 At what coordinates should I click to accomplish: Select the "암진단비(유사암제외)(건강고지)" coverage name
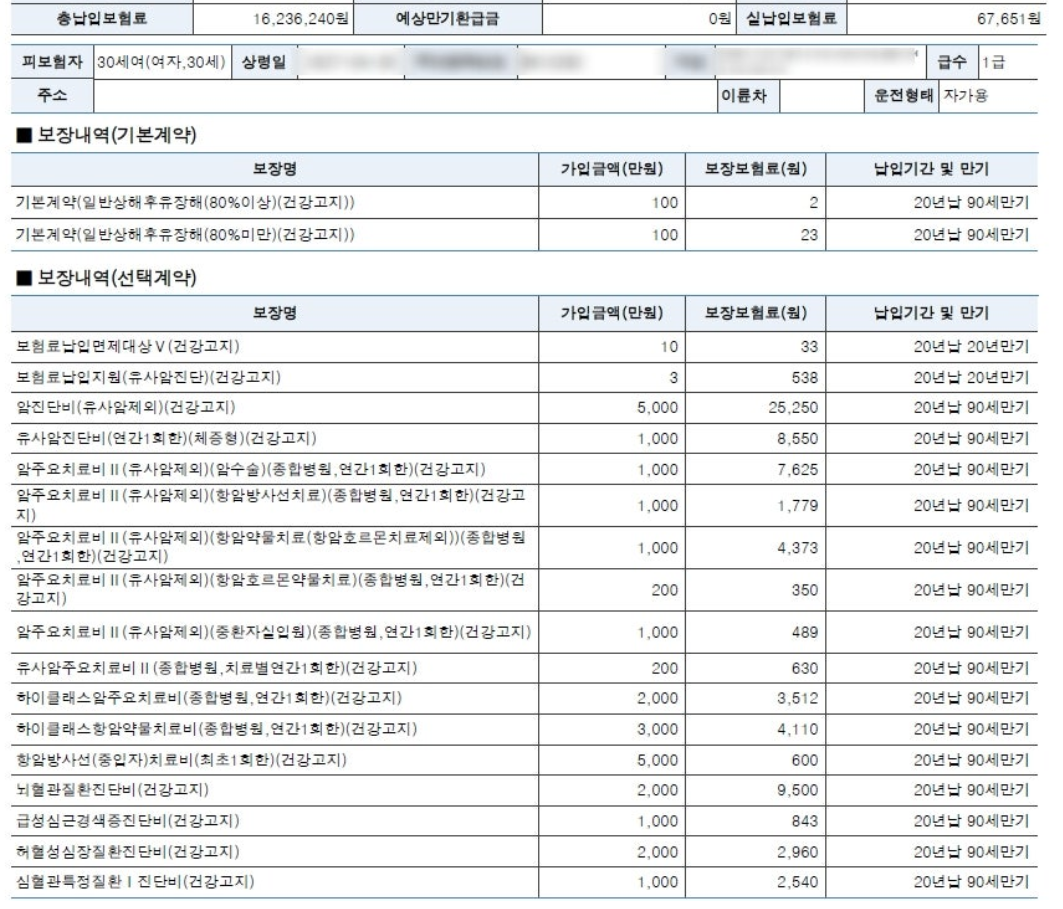[125, 407]
